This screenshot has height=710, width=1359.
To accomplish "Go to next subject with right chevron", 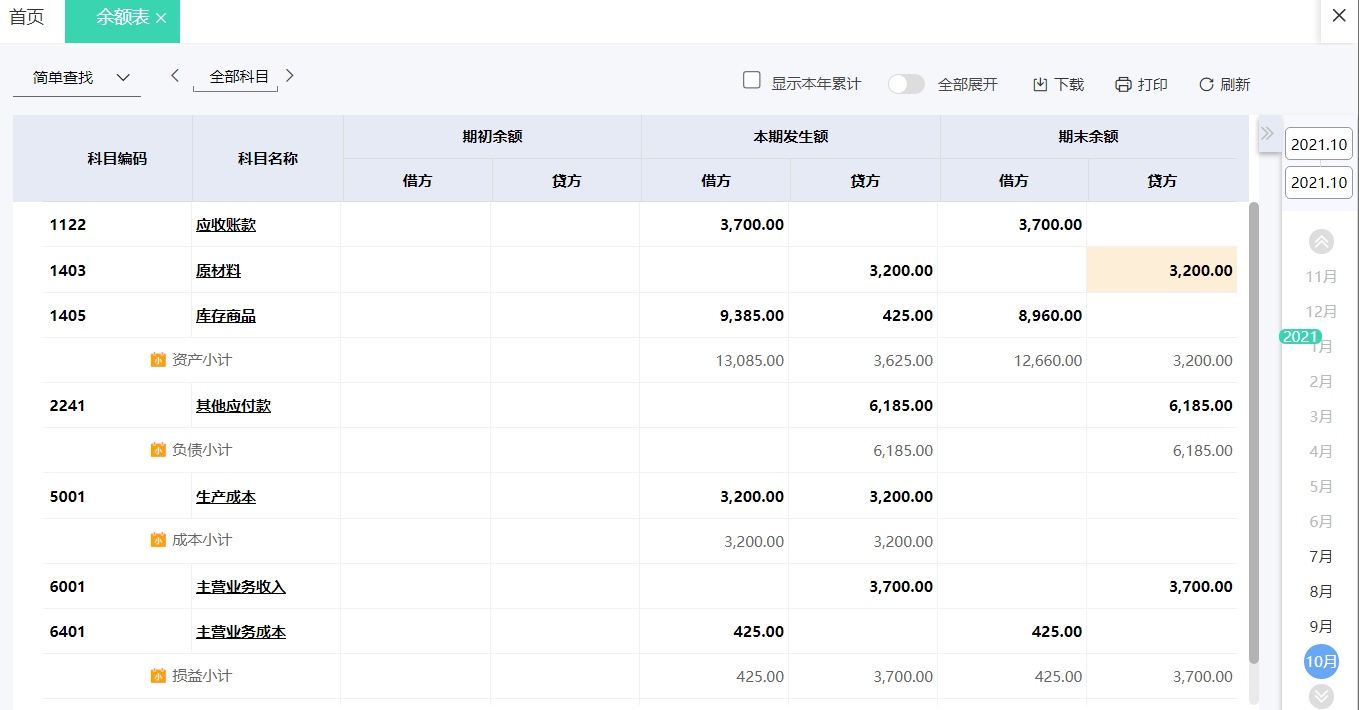I will tap(290, 75).
